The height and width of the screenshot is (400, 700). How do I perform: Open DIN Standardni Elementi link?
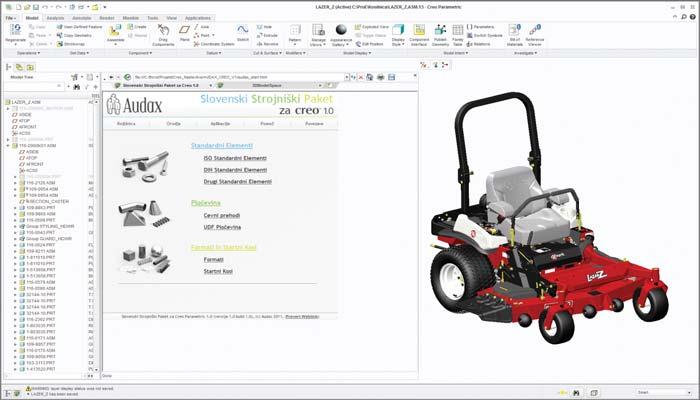tap(235, 170)
